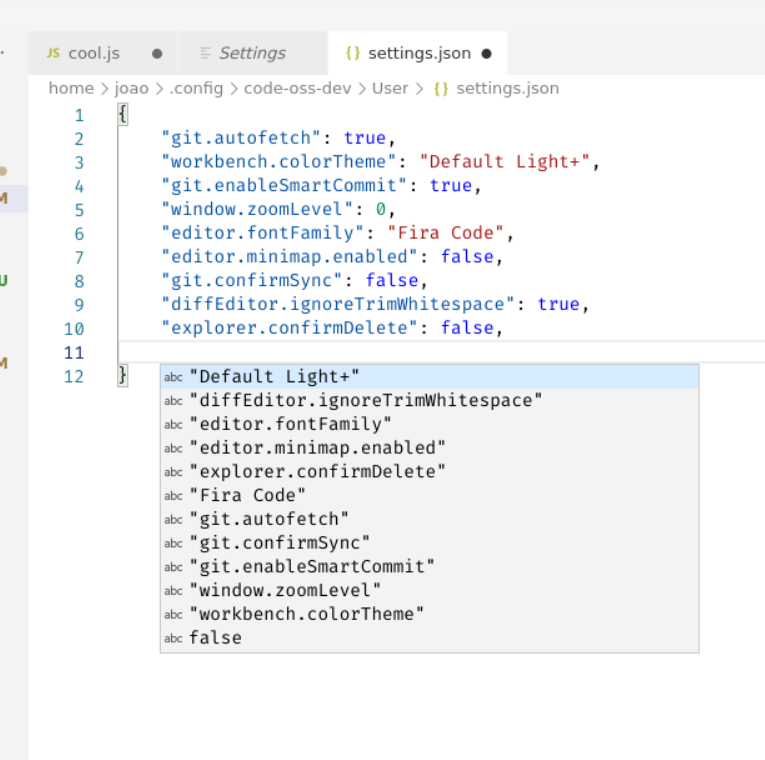Click abc icon beside "window.zoomLevel" suggestion

(173, 591)
